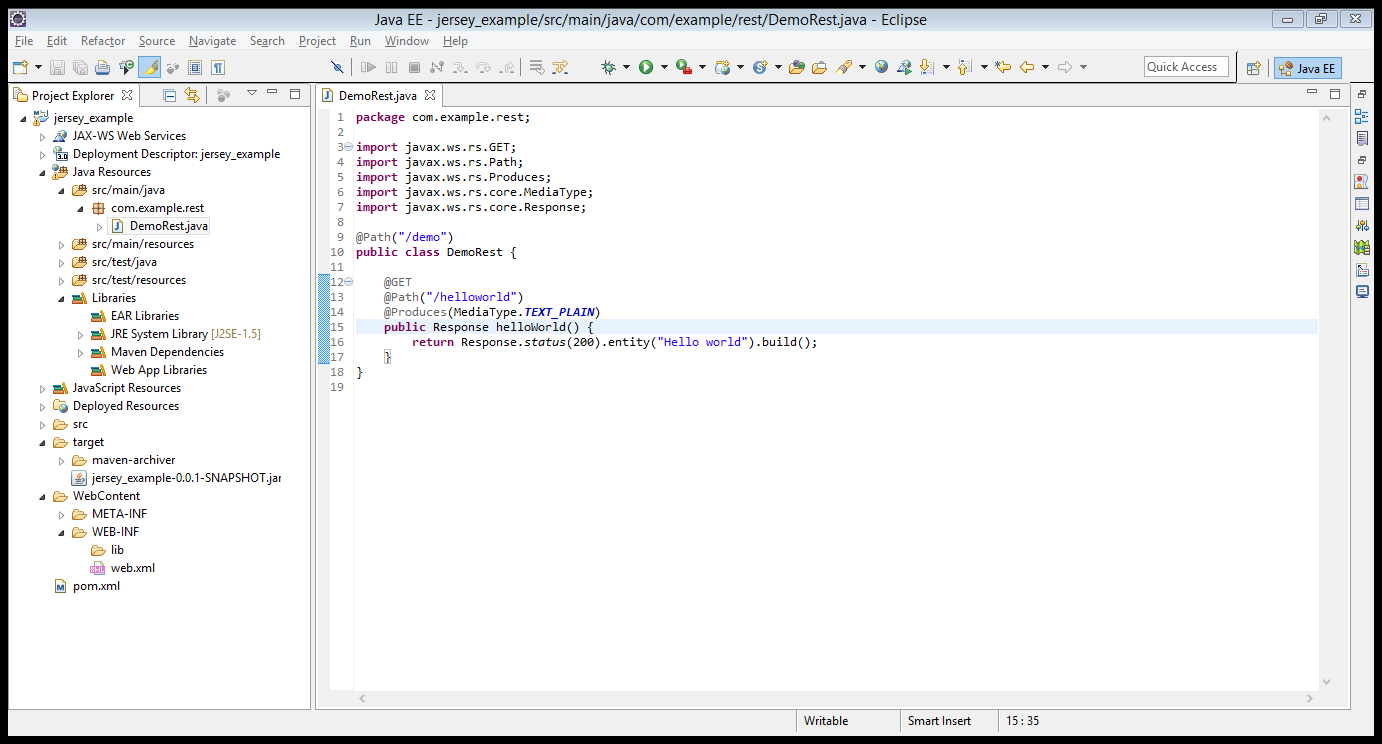Open the Run dropdown arrow
The image size is (1382, 744).
tap(664, 67)
